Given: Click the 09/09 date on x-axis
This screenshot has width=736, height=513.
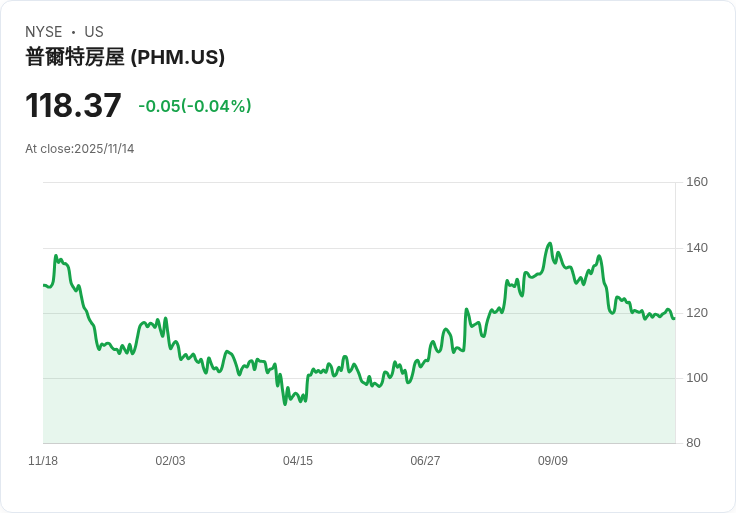Looking at the screenshot, I should click(553, 461).
